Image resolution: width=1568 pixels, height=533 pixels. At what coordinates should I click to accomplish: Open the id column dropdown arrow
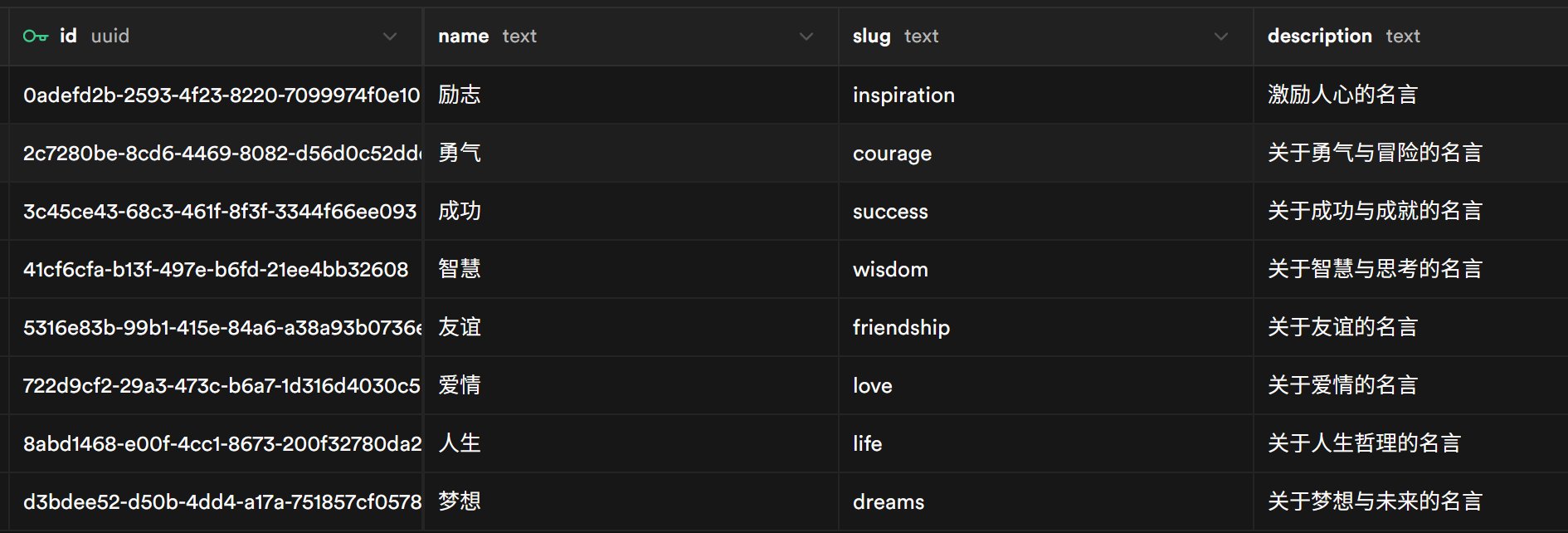click(390, 37)
